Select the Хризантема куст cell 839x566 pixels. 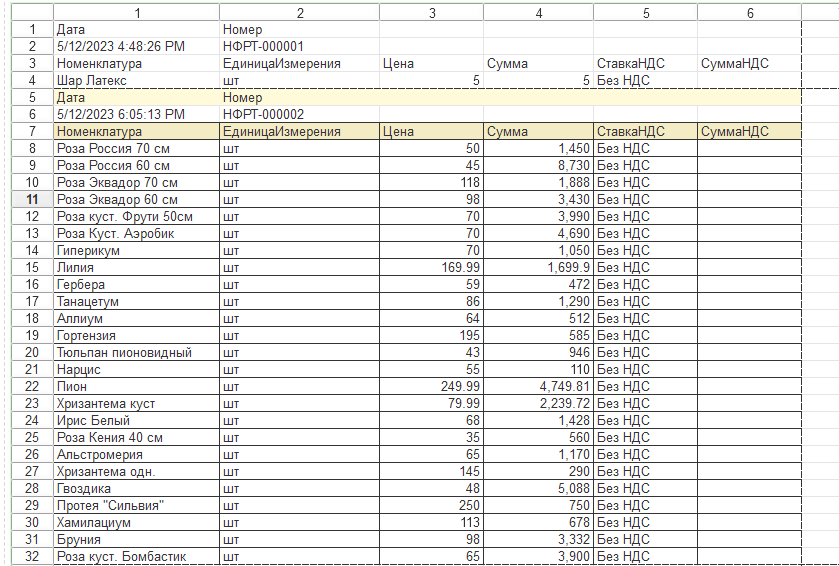tap(136, 403)
